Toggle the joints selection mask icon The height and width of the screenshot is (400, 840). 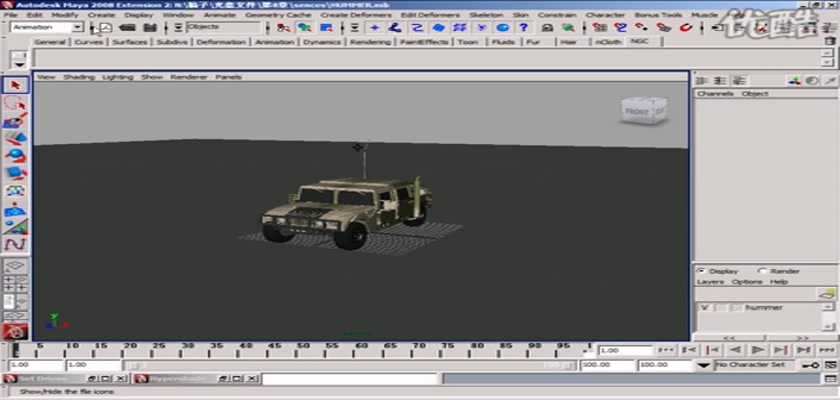click(395, 27)
